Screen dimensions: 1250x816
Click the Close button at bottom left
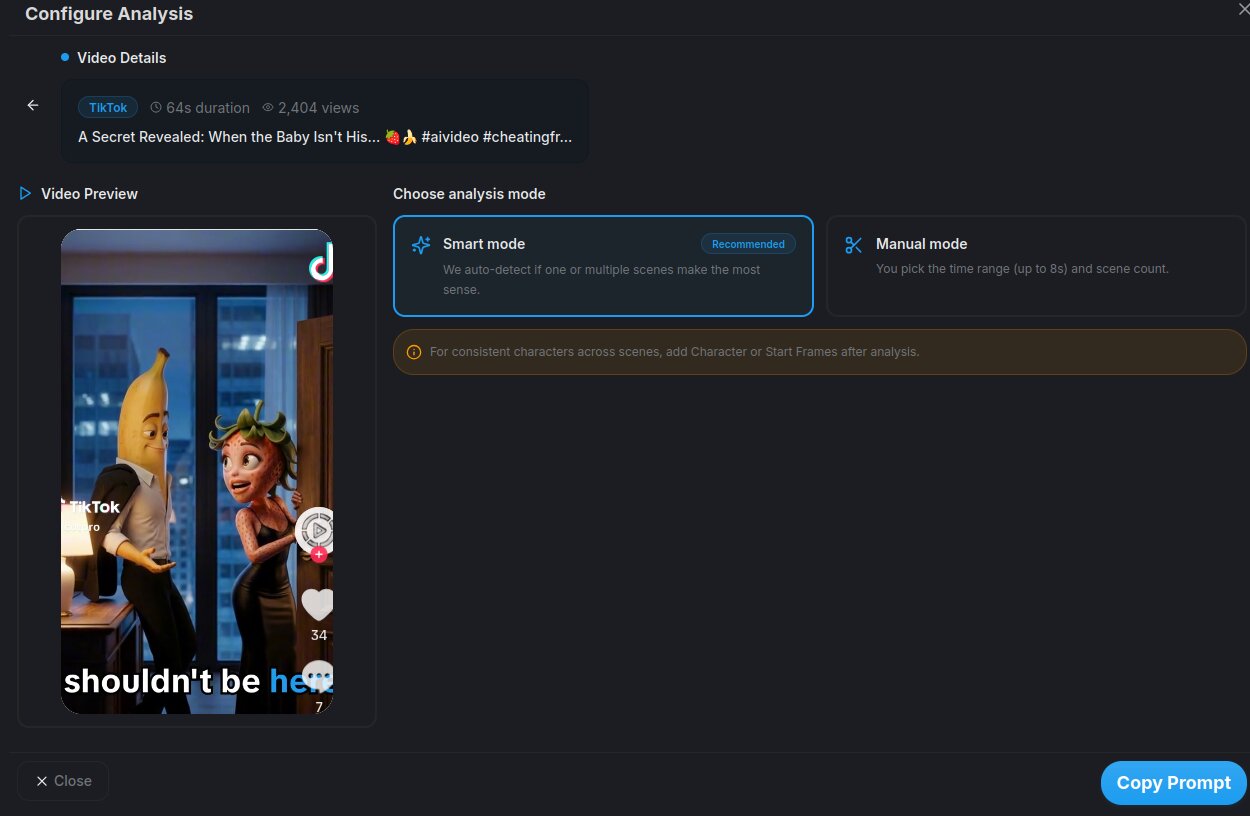[x=63, y=781]
